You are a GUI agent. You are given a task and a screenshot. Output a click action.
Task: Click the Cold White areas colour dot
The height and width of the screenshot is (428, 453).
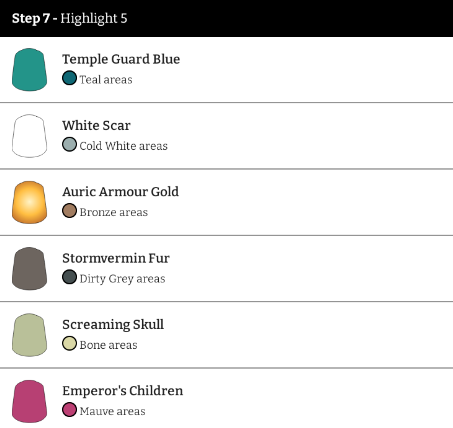pos(69,144)
